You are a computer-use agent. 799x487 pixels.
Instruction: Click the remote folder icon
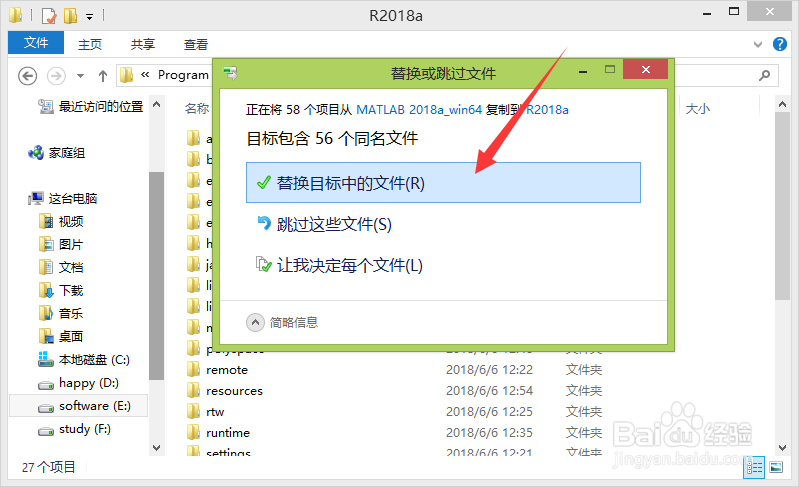click(193, 369)
